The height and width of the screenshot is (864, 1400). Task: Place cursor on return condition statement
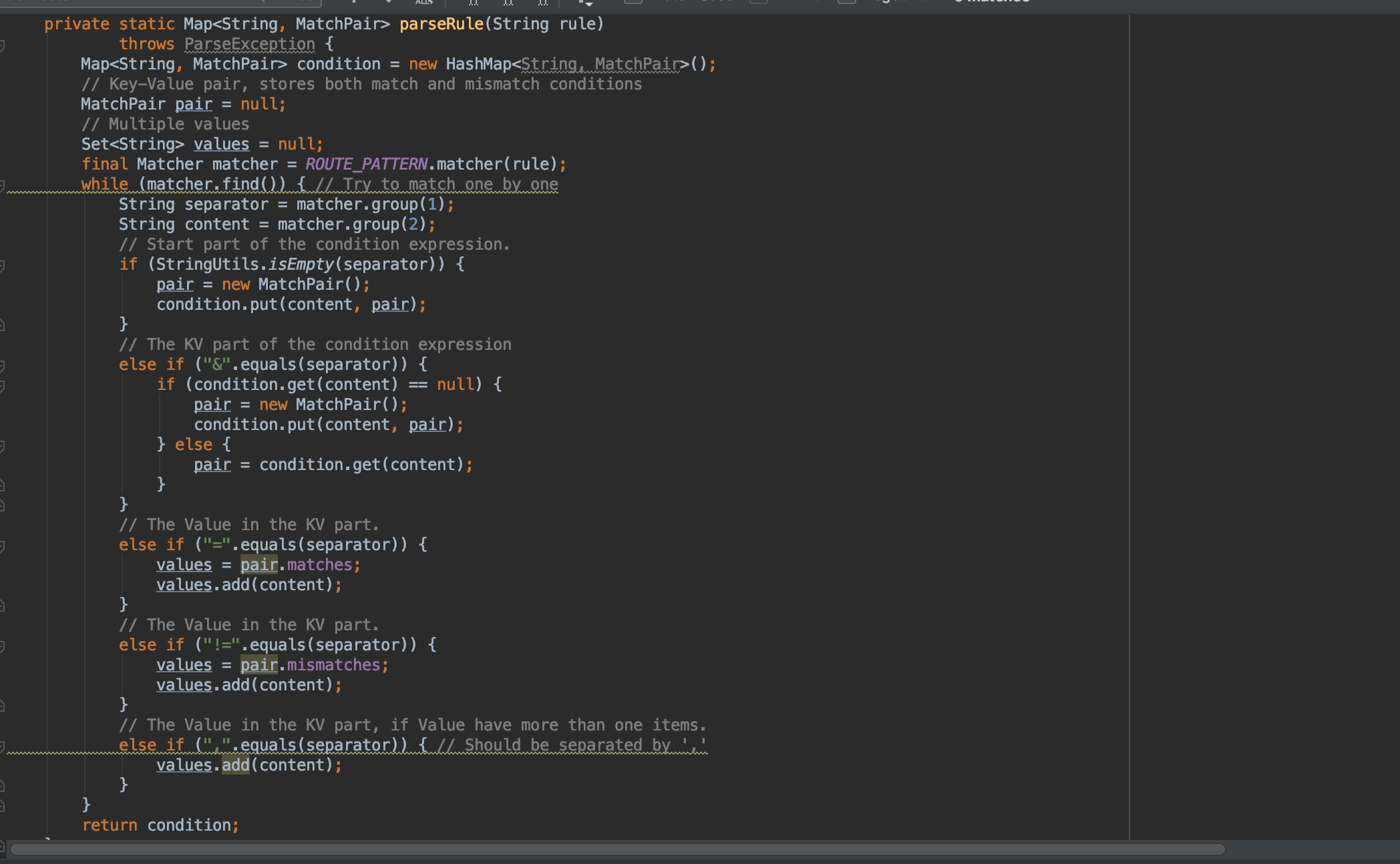point(160,825)
